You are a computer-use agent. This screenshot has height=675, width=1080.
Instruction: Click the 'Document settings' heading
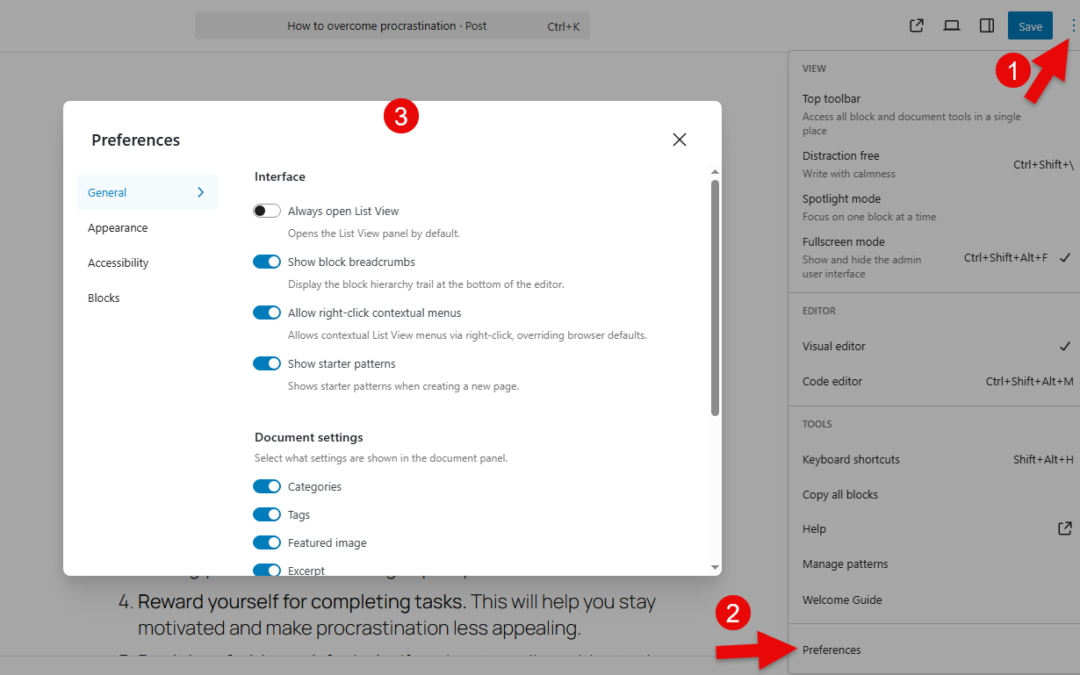(x=309, y=437)
